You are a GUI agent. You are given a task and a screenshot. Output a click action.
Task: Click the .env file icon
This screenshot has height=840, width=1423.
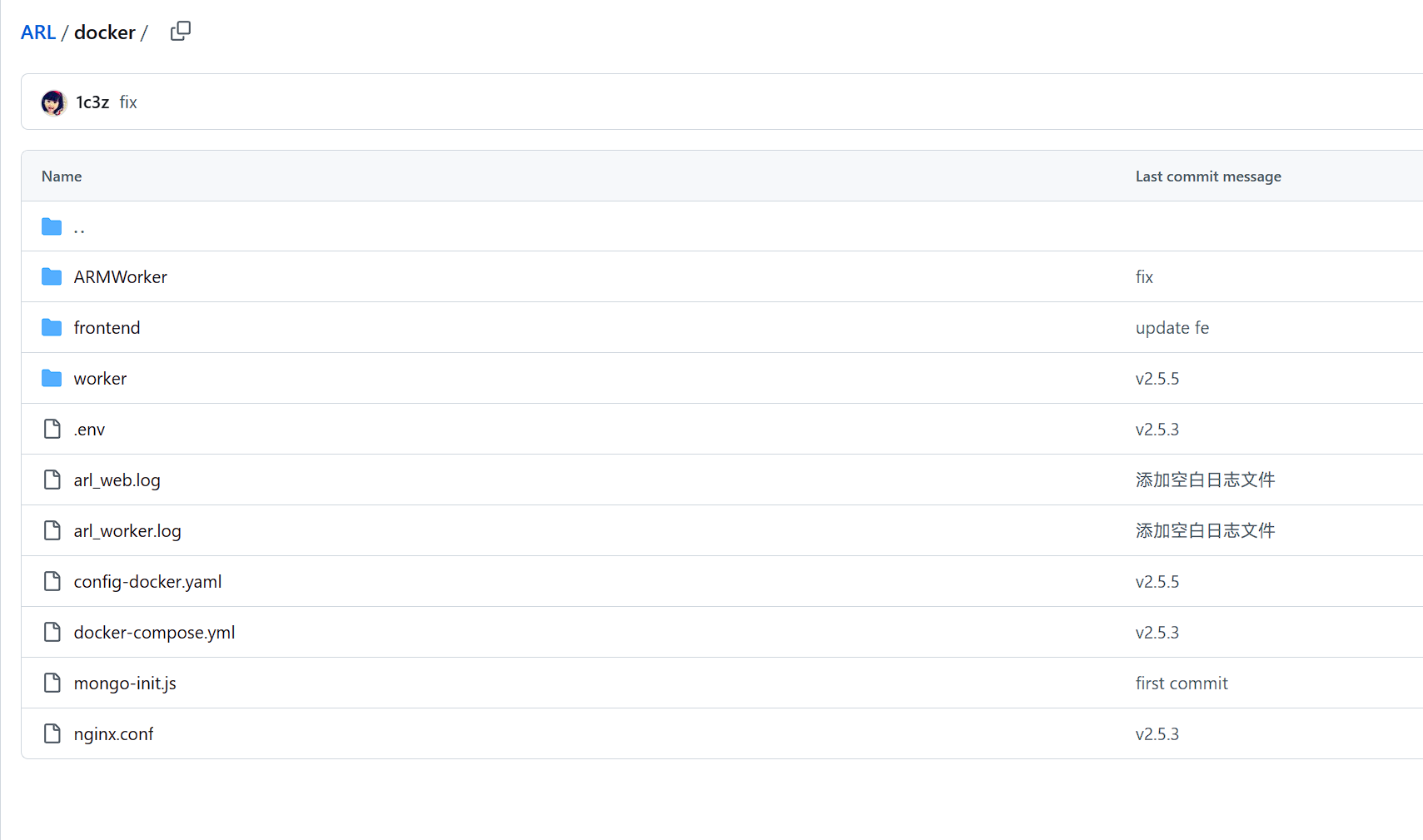point(52,429)
